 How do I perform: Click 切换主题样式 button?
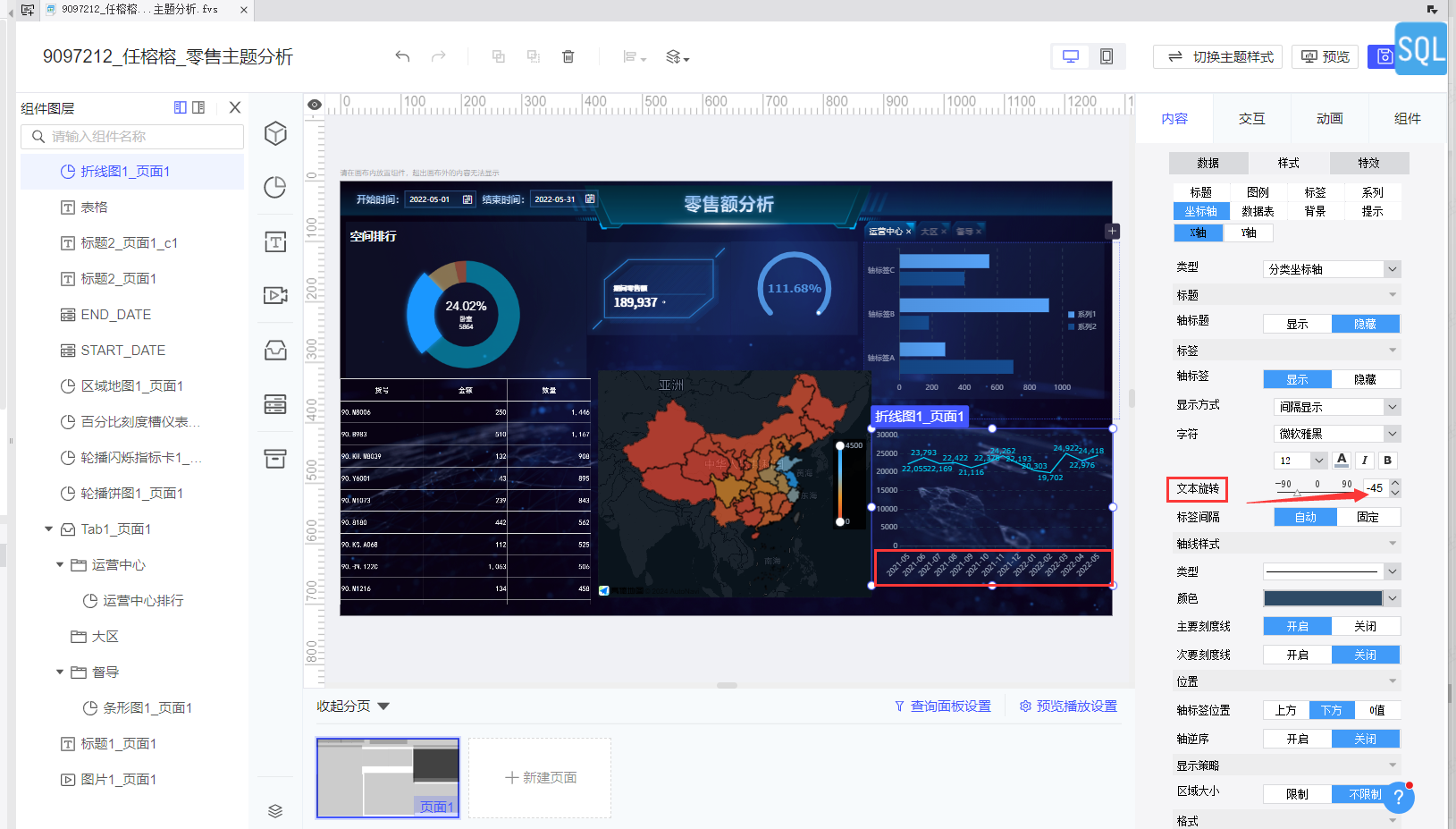click(x=1217, y=56)
